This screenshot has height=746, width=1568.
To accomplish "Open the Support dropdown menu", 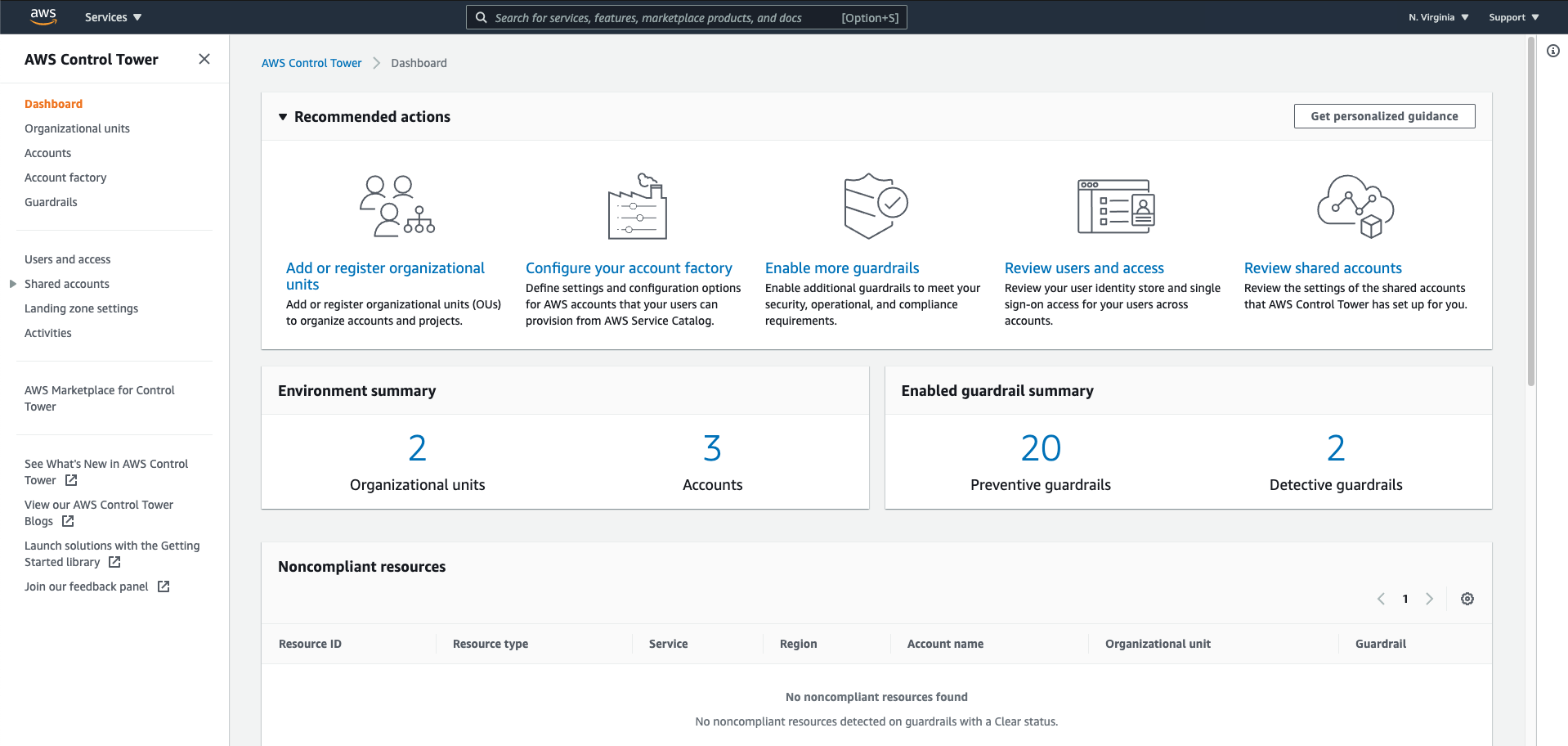I will (x=1513, y=17).
